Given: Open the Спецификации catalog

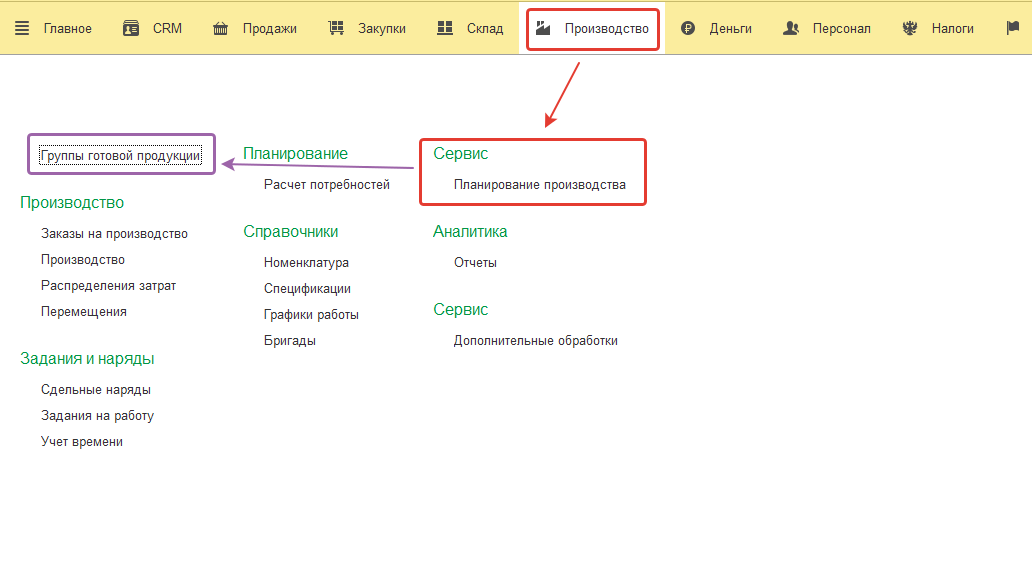Looking at the screenshot, I should pos(307,288).
